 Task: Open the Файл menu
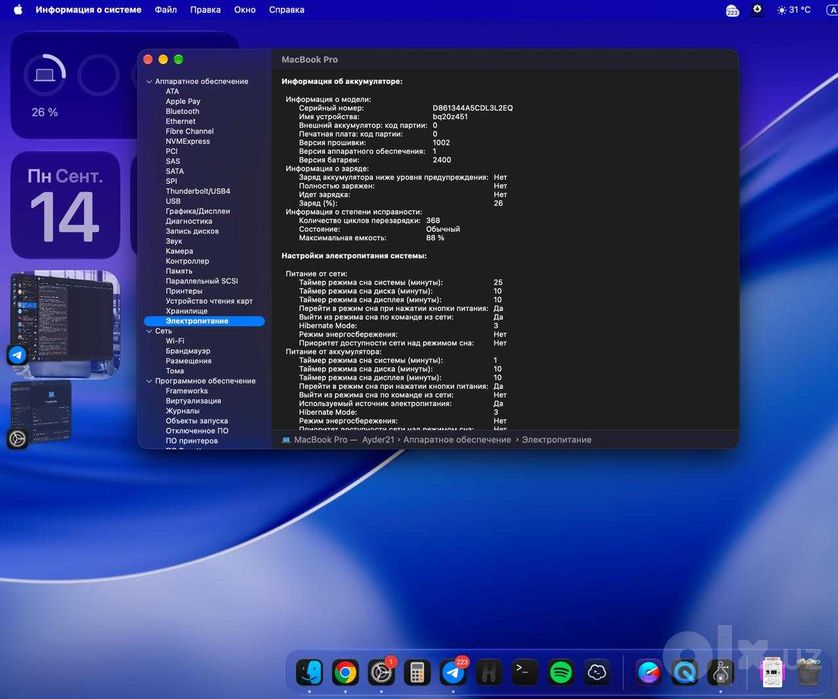click(x=166, y=10)
